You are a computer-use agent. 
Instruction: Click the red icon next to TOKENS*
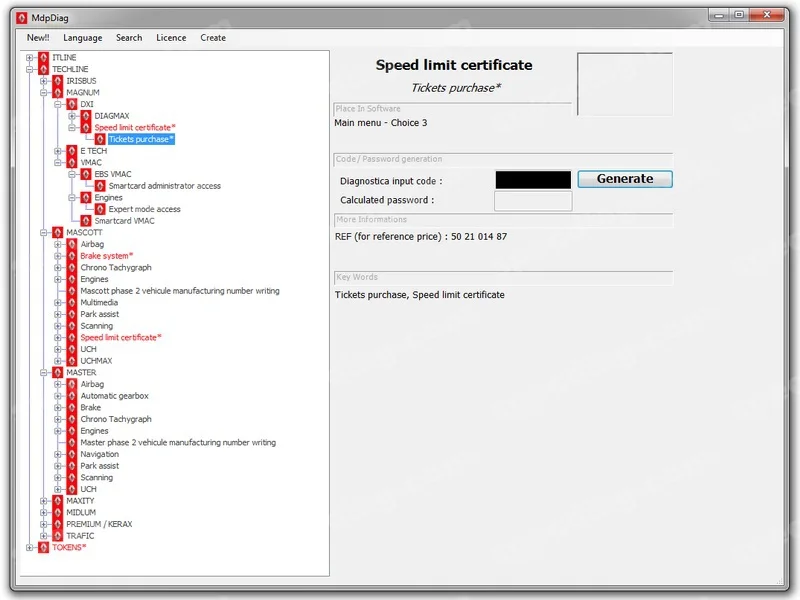(x=43, y=548)
